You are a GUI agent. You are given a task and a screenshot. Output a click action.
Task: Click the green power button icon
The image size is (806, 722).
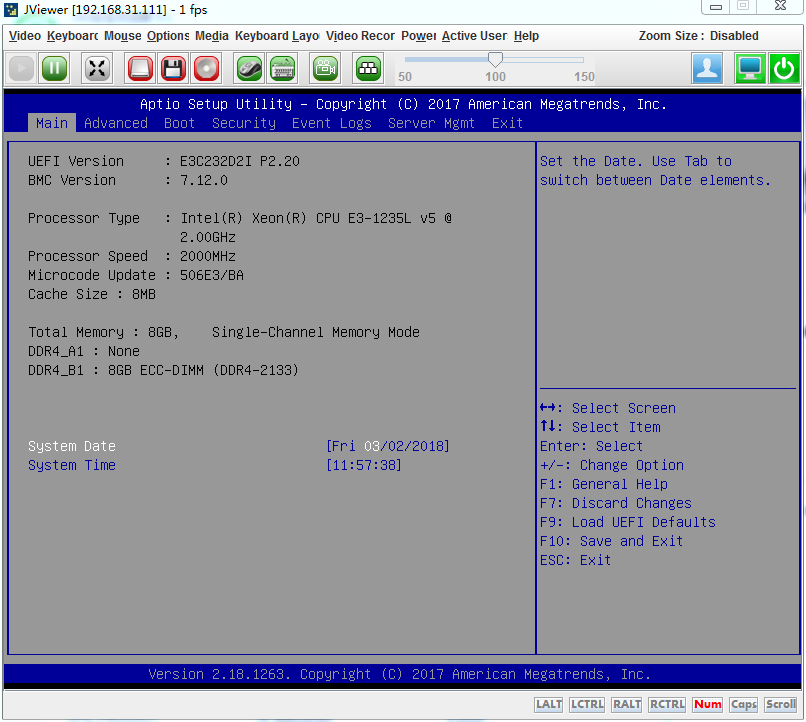click(784, 68)
